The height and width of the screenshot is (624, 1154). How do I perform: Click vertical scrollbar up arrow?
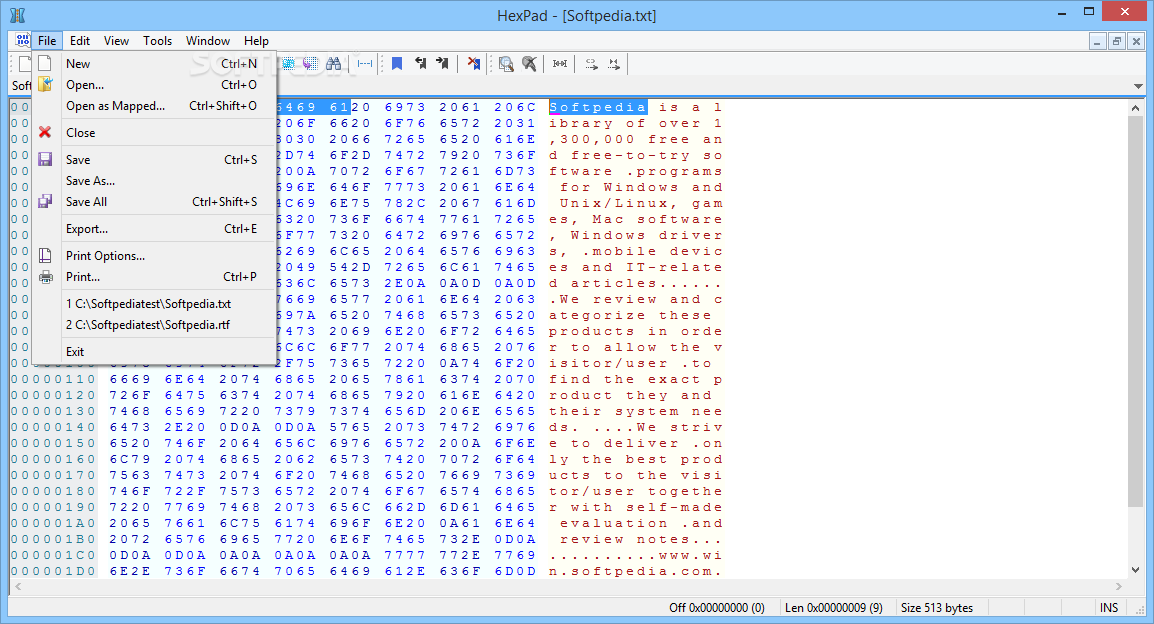[x=1135, y=108]
